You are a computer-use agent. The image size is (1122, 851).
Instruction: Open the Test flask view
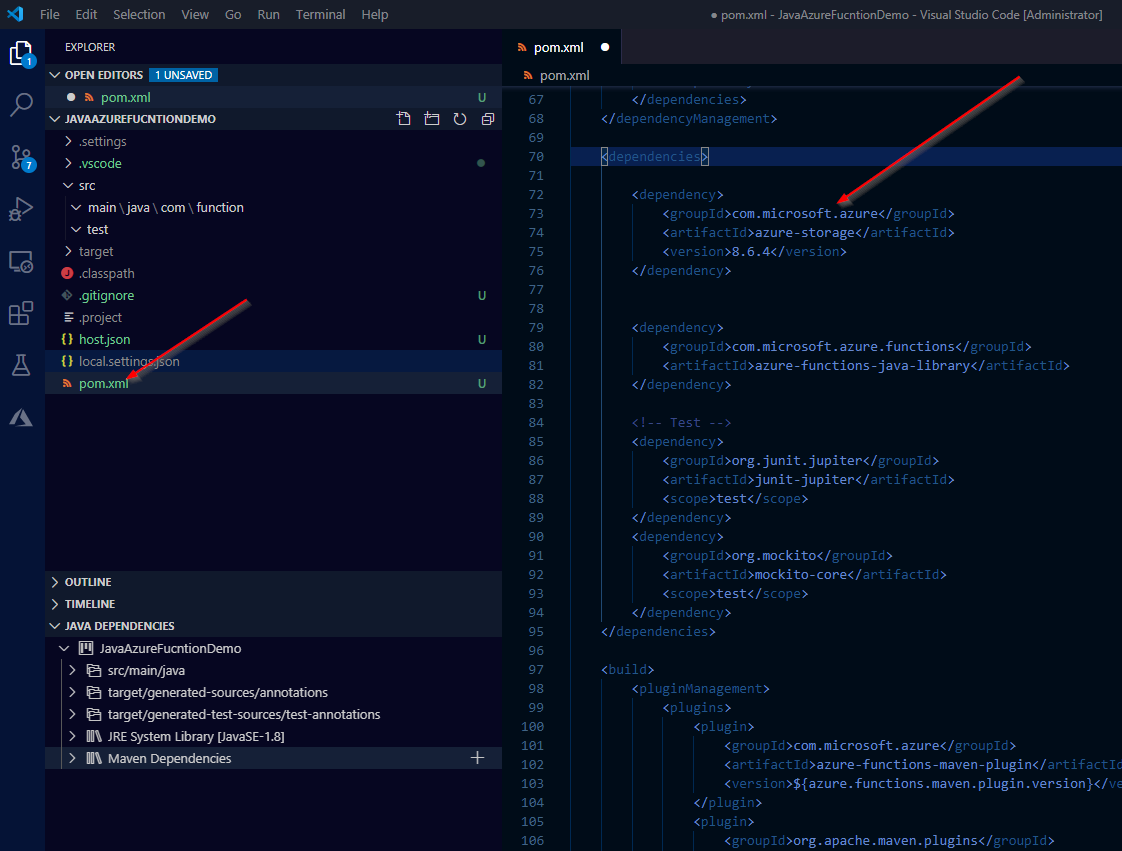tap(22, 366)
